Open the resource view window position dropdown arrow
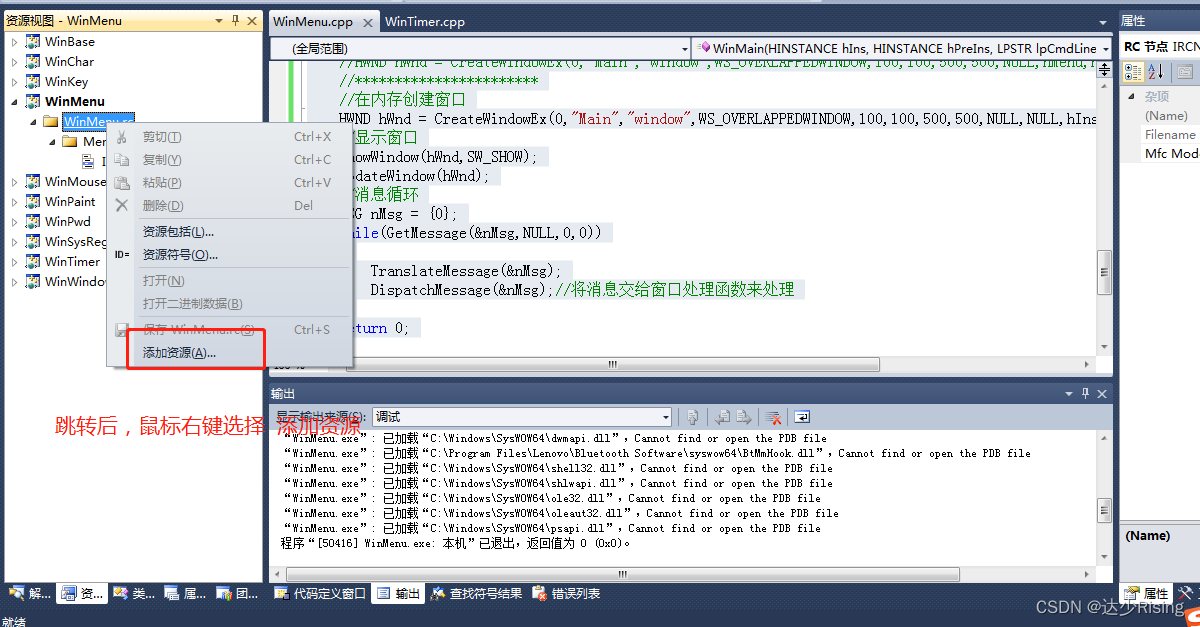The image size is (1200, 627). tap(219, 21)
